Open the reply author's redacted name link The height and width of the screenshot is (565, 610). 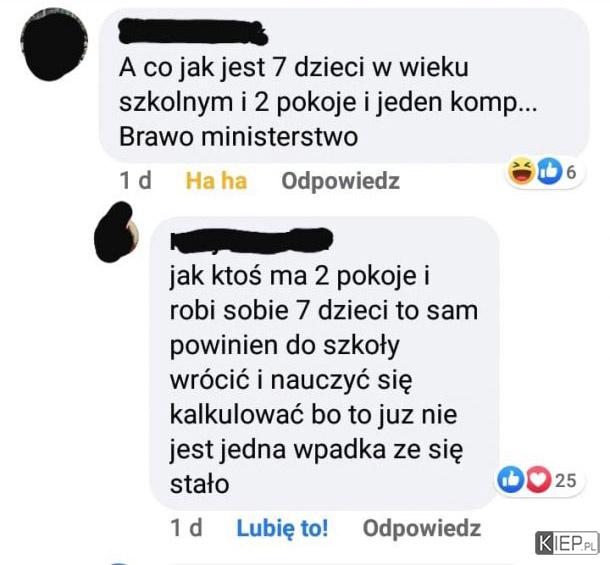click(x=251, y=240)
